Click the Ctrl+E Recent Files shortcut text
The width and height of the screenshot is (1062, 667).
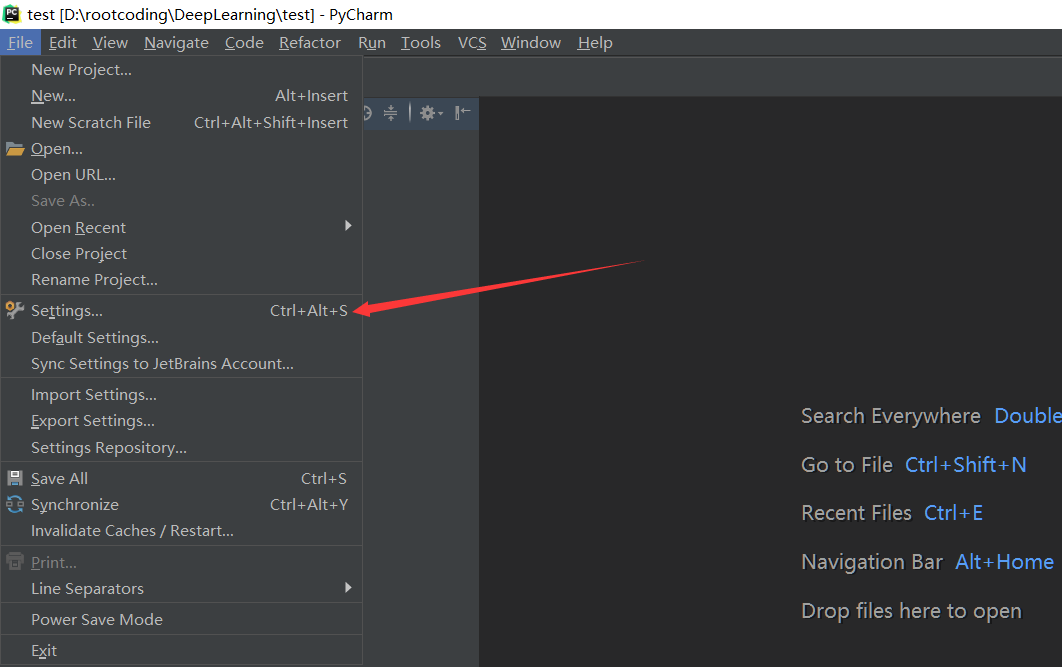pos(954,513)
